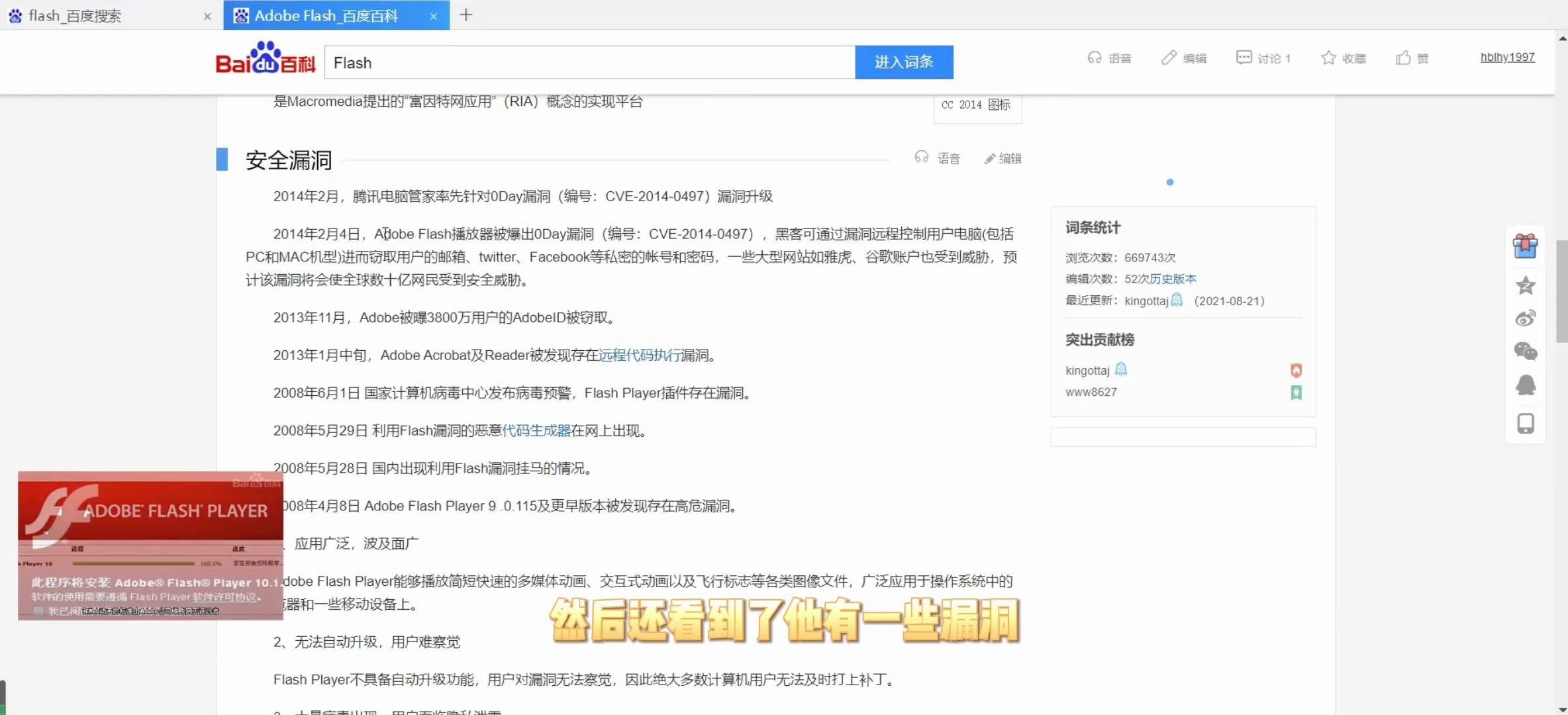Open contributor www8627 profile

[1091, 392]
